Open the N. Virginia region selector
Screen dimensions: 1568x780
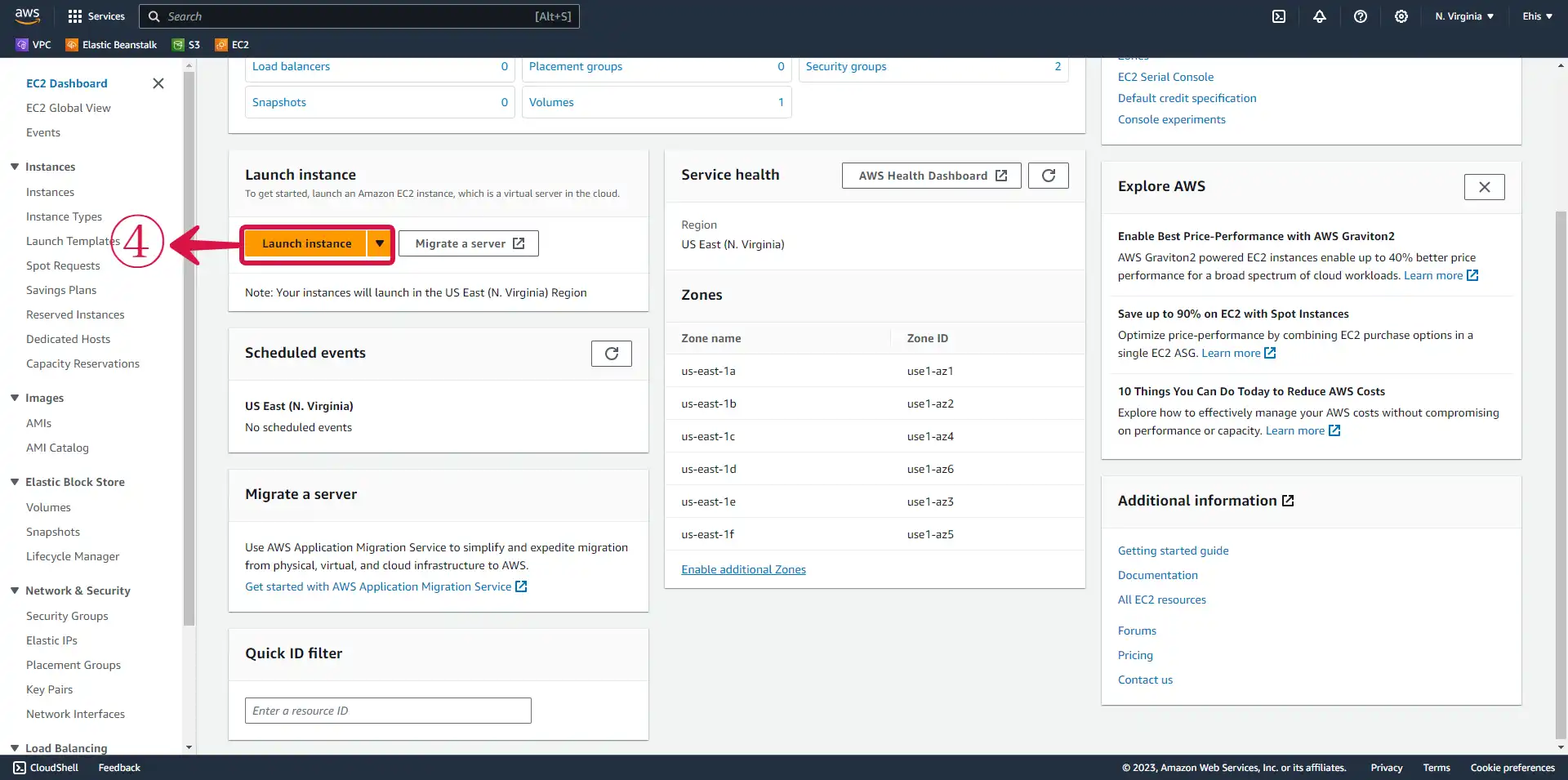(1464, 16)
